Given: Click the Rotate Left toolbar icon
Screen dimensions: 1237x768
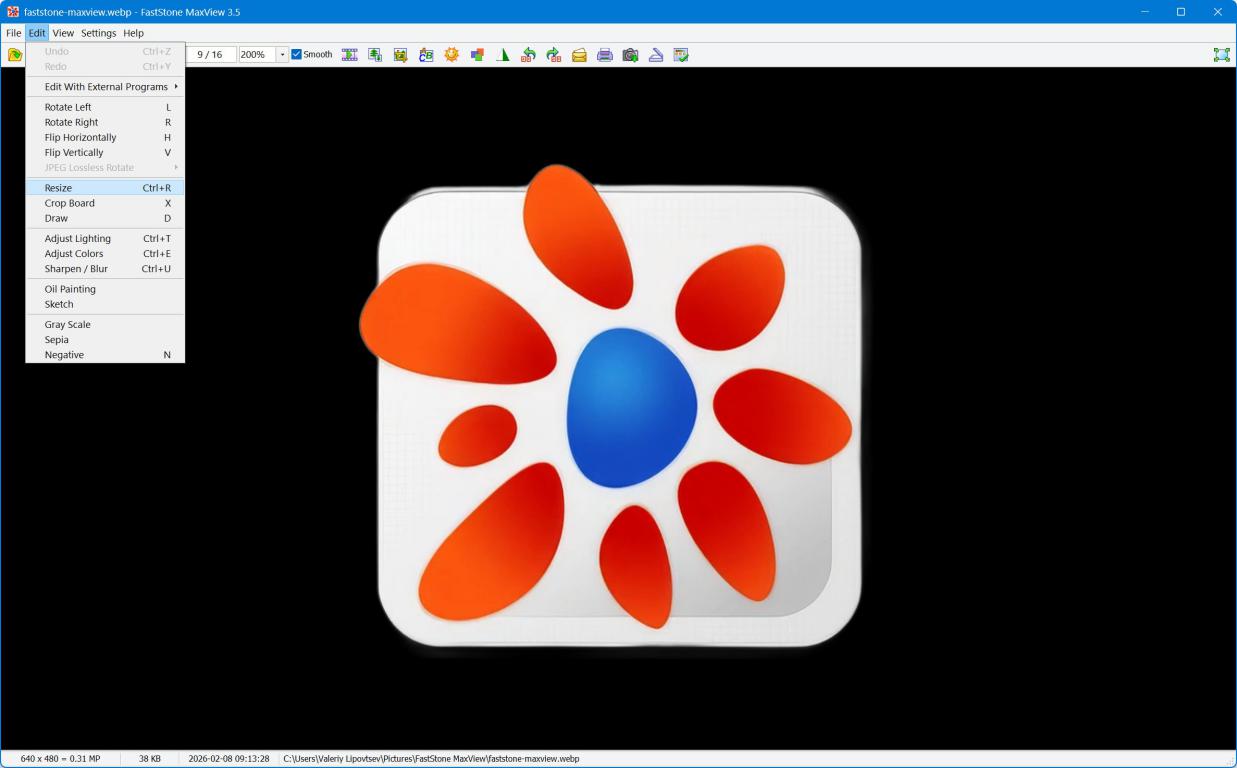Looking at the screenshot, I should tap(528, 55).
